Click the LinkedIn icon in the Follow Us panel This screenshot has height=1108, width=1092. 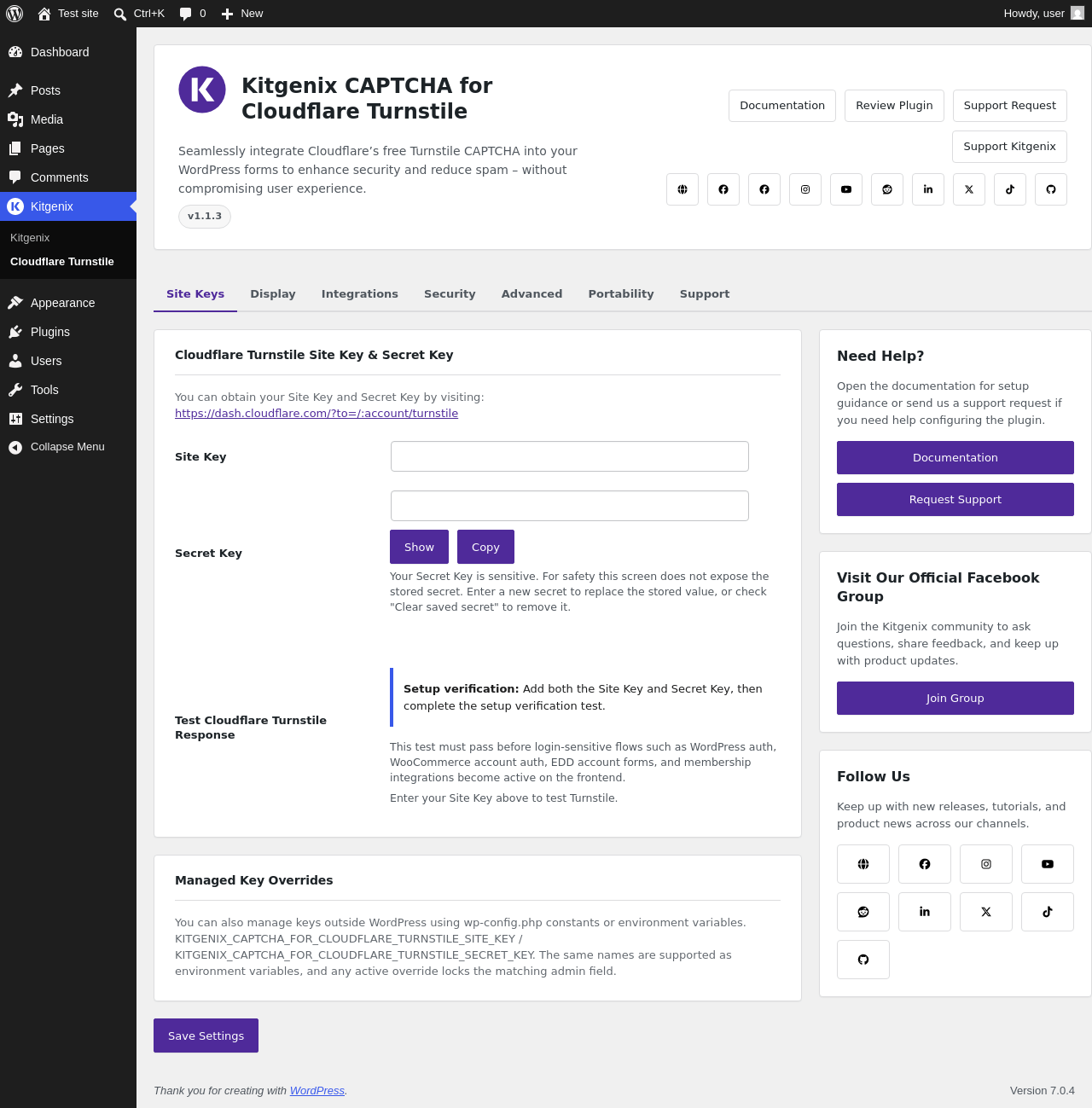point(925,912)
